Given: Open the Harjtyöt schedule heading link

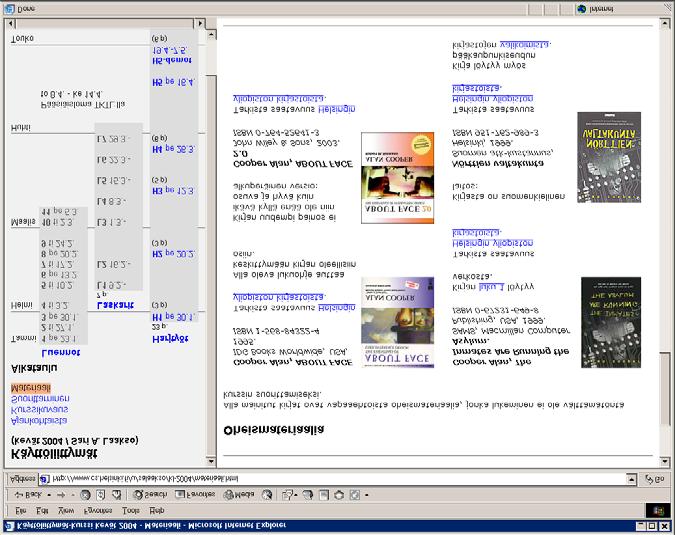Looking at the screenshot, I should pyautogui.click(x=170, y=339).
